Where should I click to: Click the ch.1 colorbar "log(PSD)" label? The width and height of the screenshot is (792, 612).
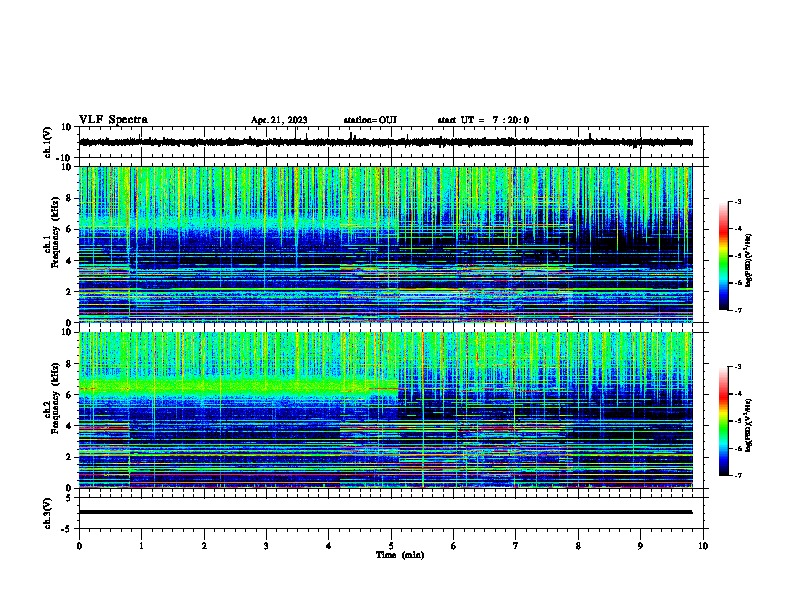pos(749,260)
